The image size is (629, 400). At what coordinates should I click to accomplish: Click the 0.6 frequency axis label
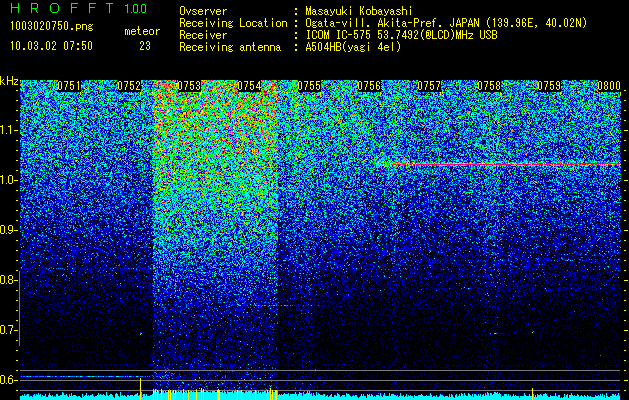8,380
